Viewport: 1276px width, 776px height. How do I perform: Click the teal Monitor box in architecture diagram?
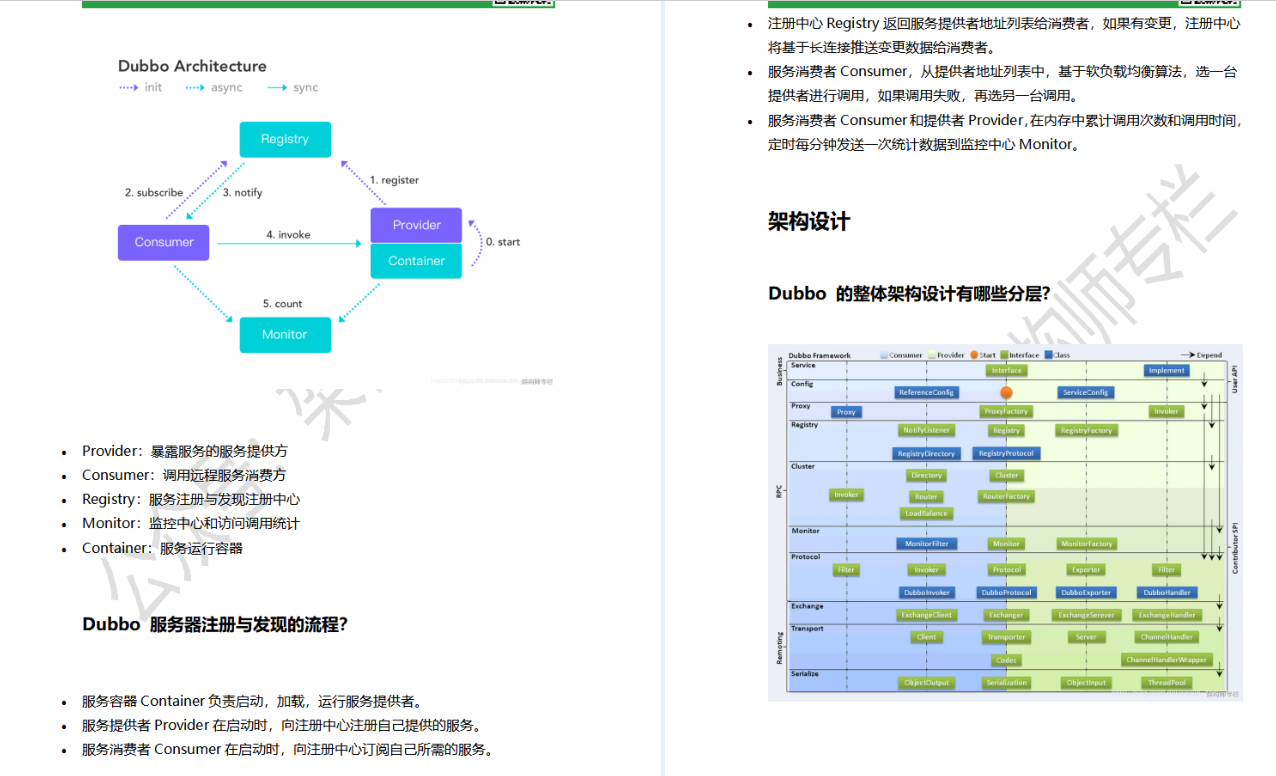point(285,334)
